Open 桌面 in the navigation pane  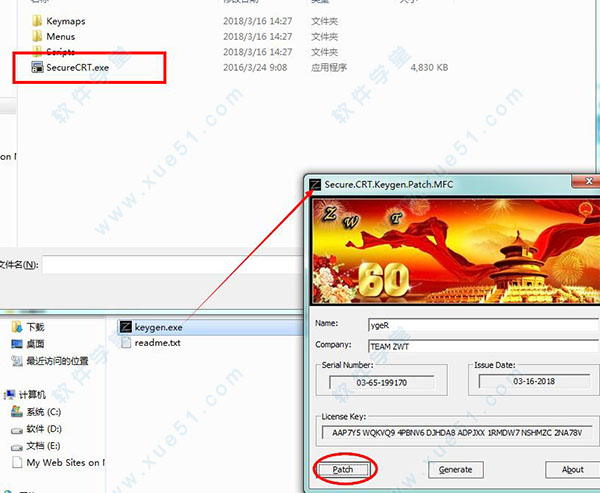(x=36, y=344)
